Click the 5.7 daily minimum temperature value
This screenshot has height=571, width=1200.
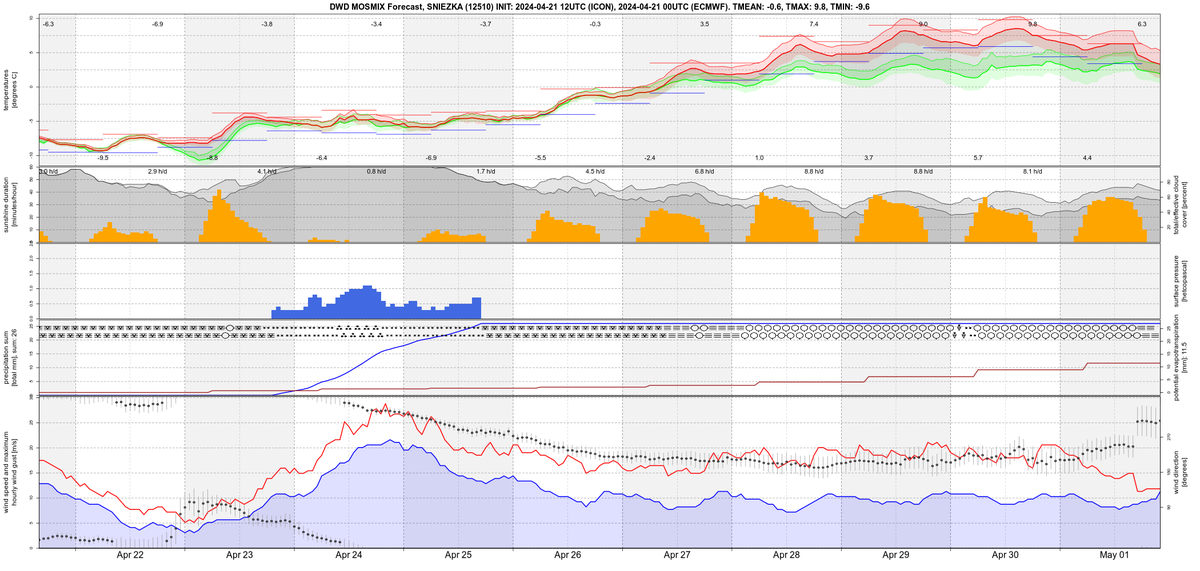pyautogui.click(x=979, y=158)
